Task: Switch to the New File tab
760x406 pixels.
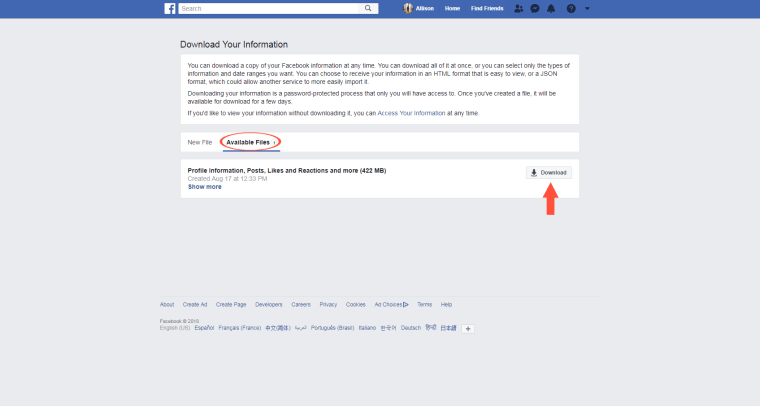Action: point(200,142)
